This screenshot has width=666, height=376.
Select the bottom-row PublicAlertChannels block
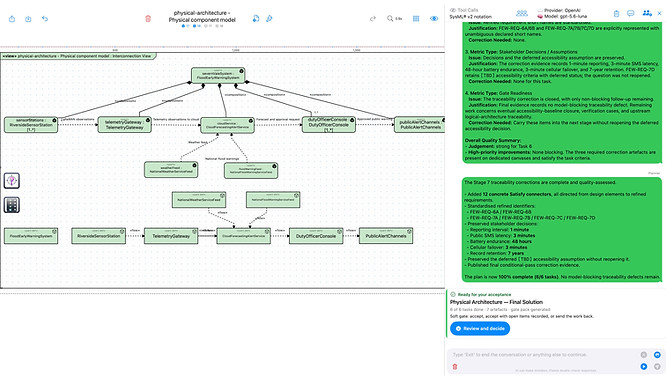[386, 236]
